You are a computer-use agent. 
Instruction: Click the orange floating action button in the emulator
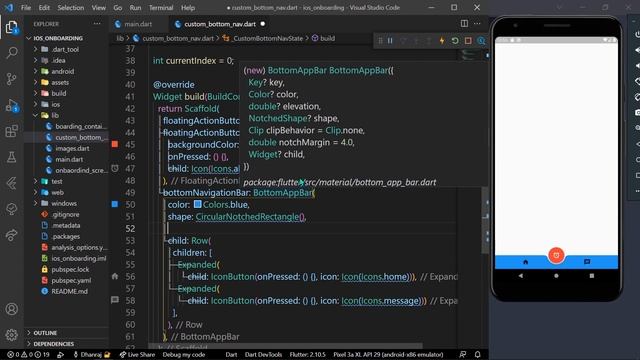(x=556, y=255)
